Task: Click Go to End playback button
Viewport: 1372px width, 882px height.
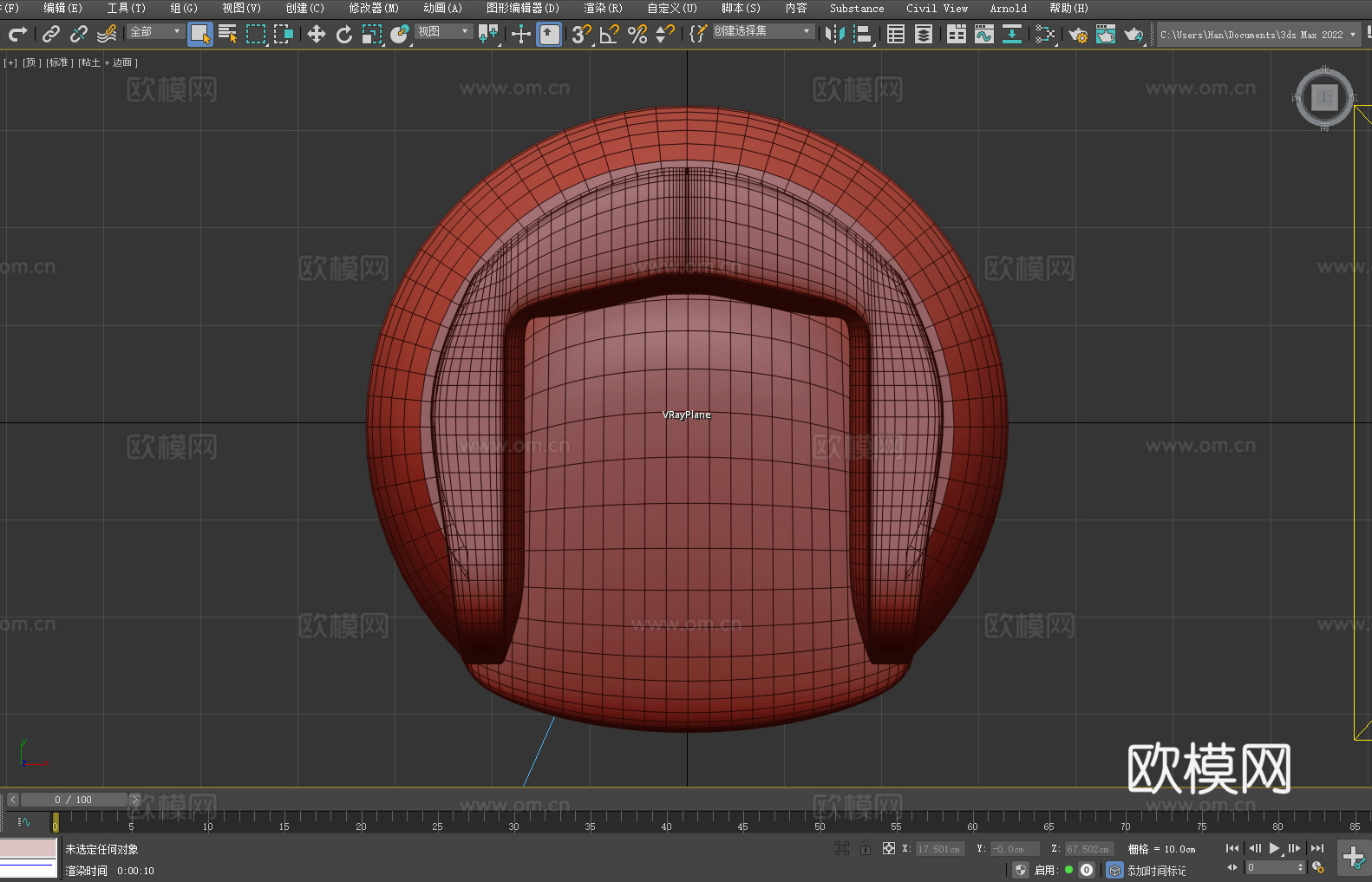Action: 1317,848
